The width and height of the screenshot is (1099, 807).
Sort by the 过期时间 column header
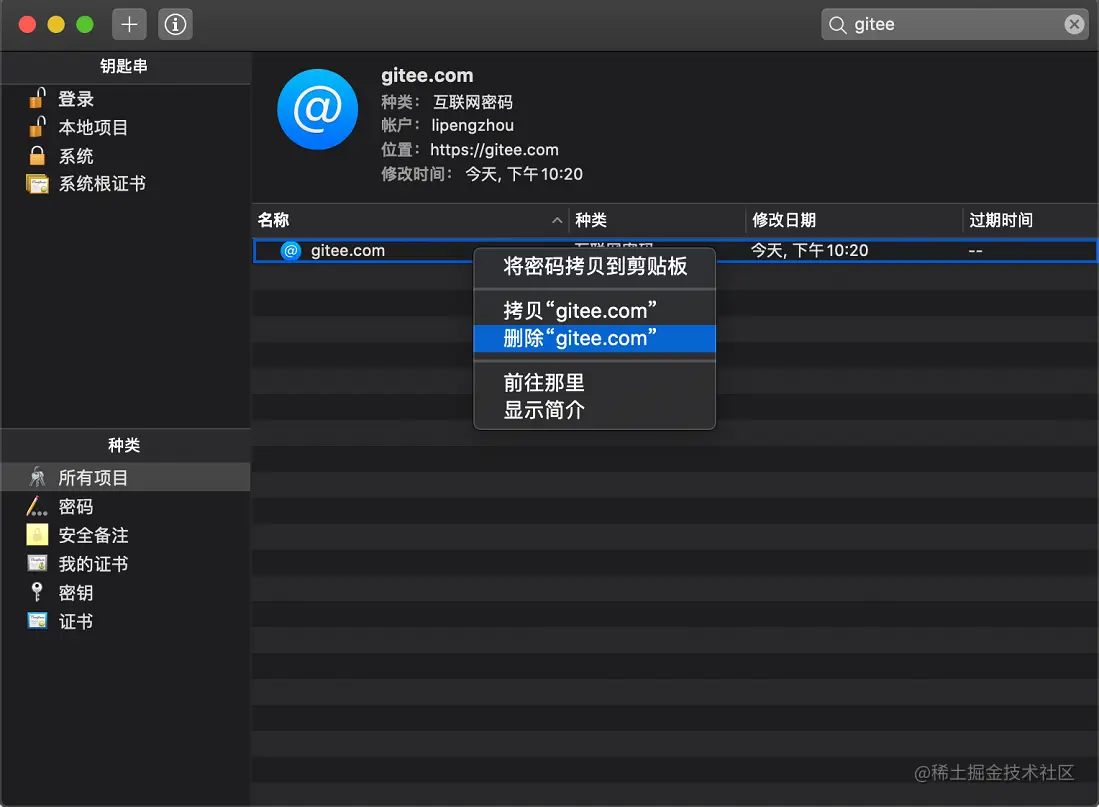point(1030,220)
